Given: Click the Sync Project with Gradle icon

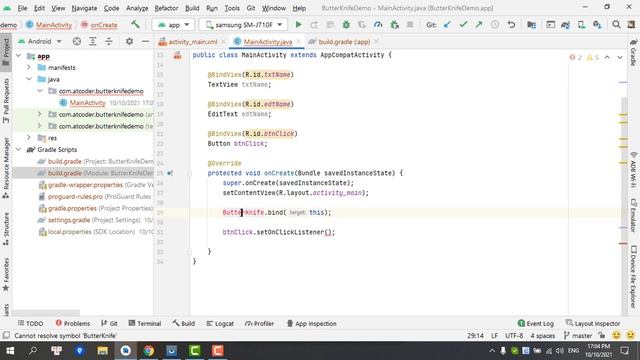Looking at the screenshot, I should [x=565, y=25].
